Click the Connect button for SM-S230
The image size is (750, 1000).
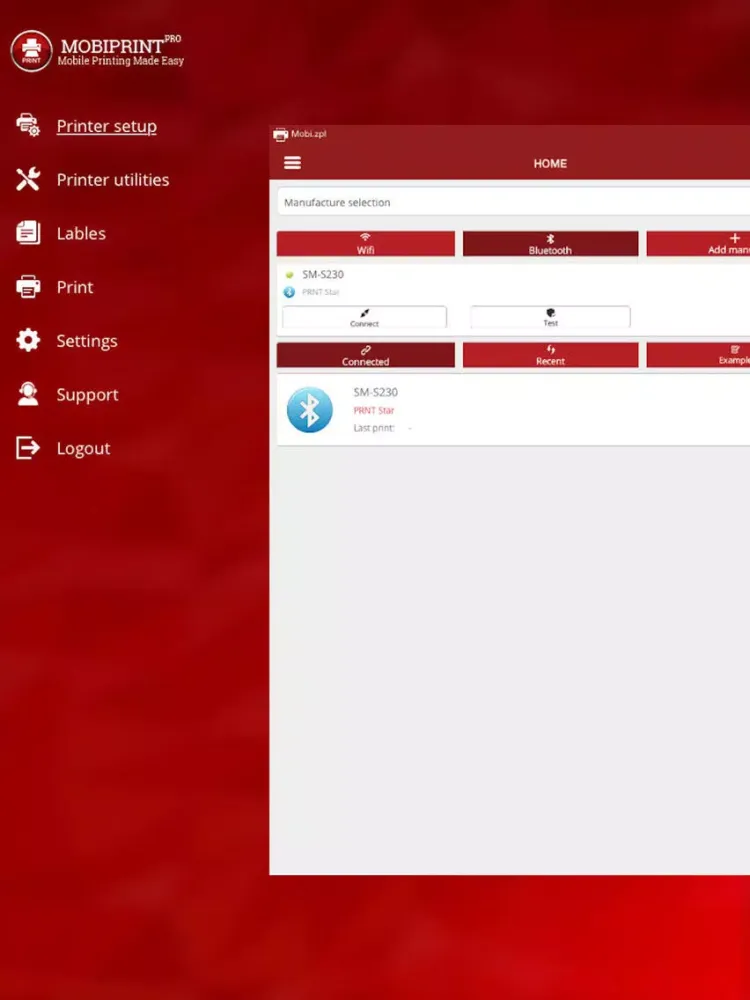point(364,317)
